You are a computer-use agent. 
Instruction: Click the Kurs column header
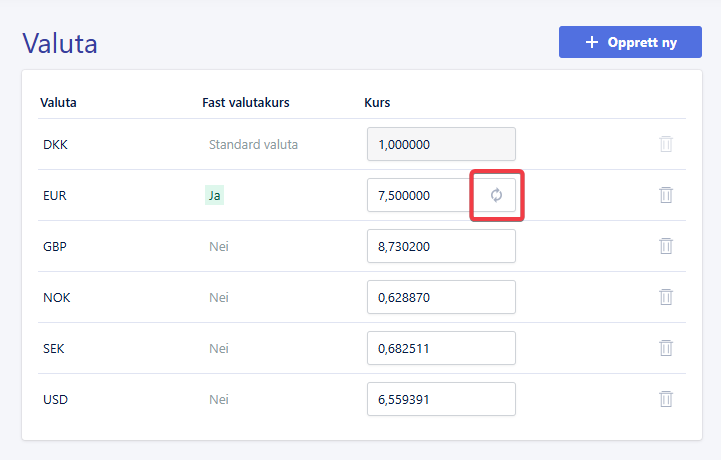coord(377,103)
